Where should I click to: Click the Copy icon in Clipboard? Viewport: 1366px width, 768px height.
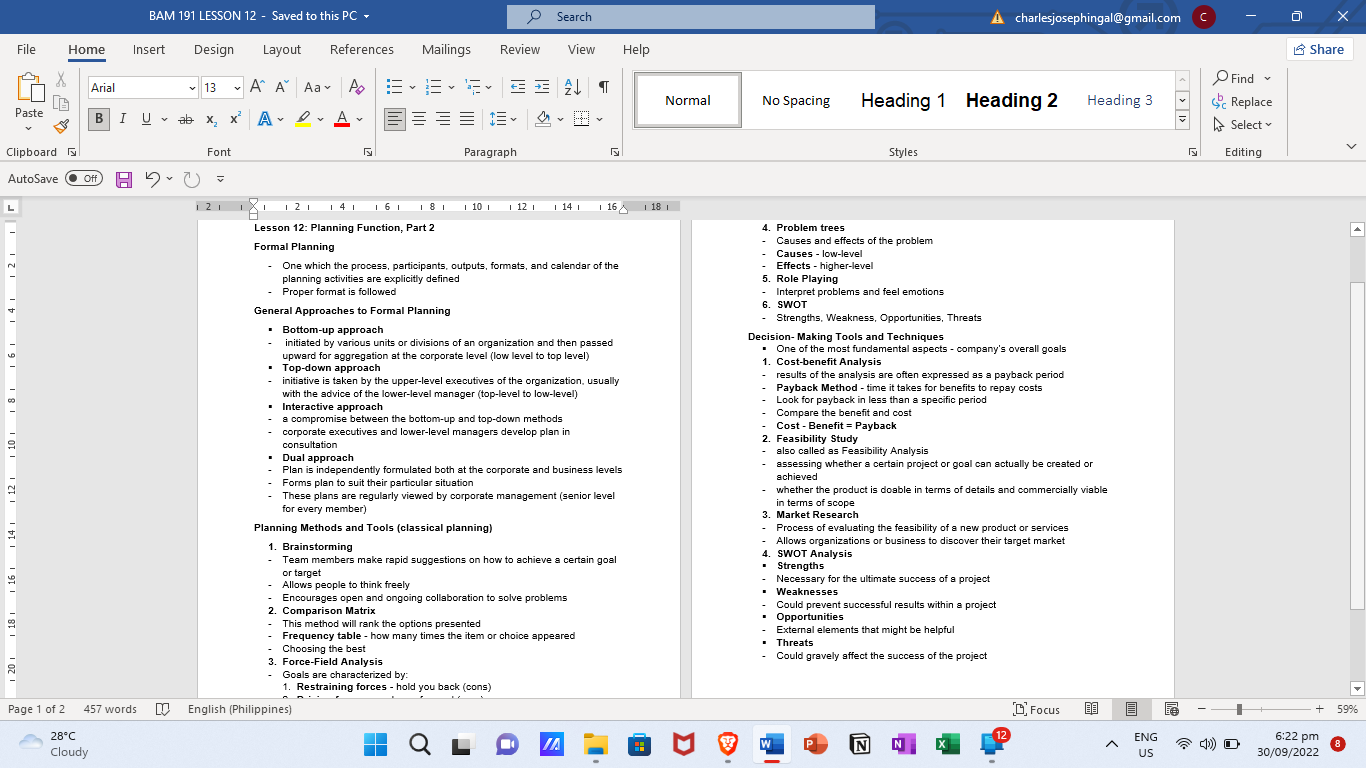pos(61,103)
